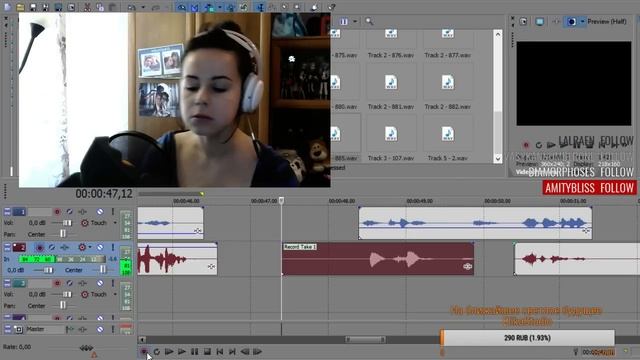Click the Open folder toolbar icon
The width and height of the screenshot is (640, 360).
click(x=20, y=7)
